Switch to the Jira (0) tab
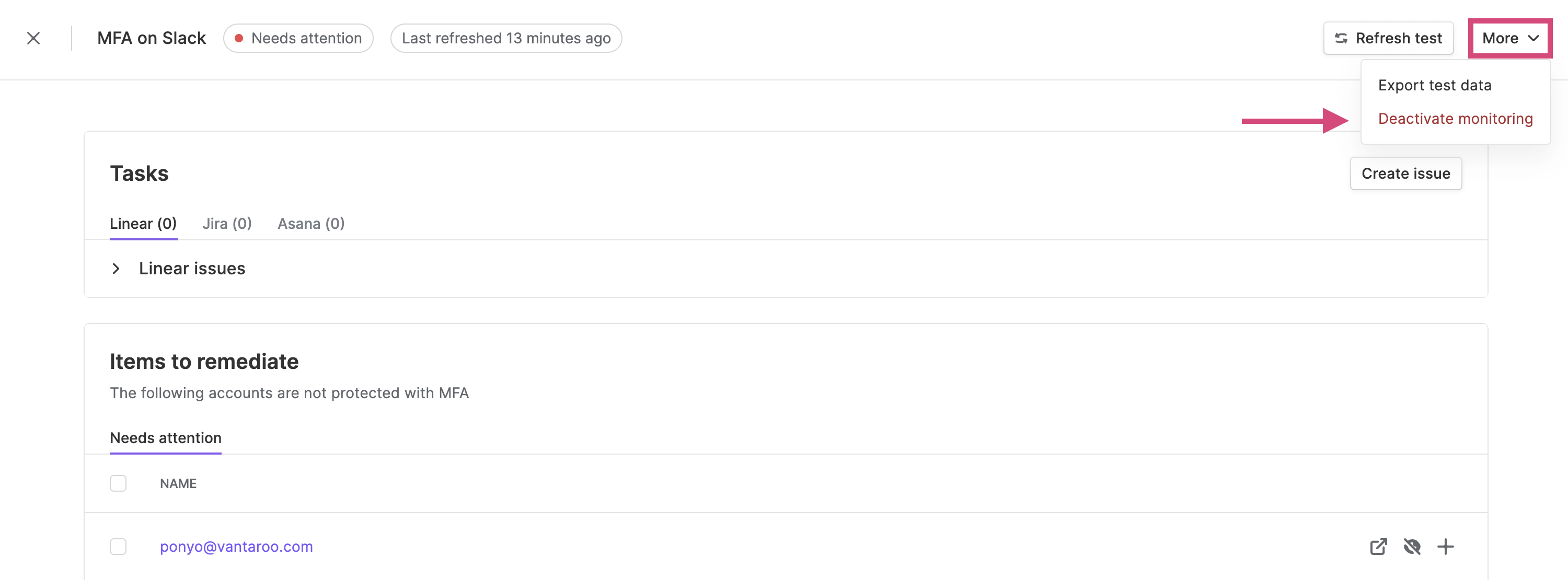The image size is (1568, 580). [226, 223]
